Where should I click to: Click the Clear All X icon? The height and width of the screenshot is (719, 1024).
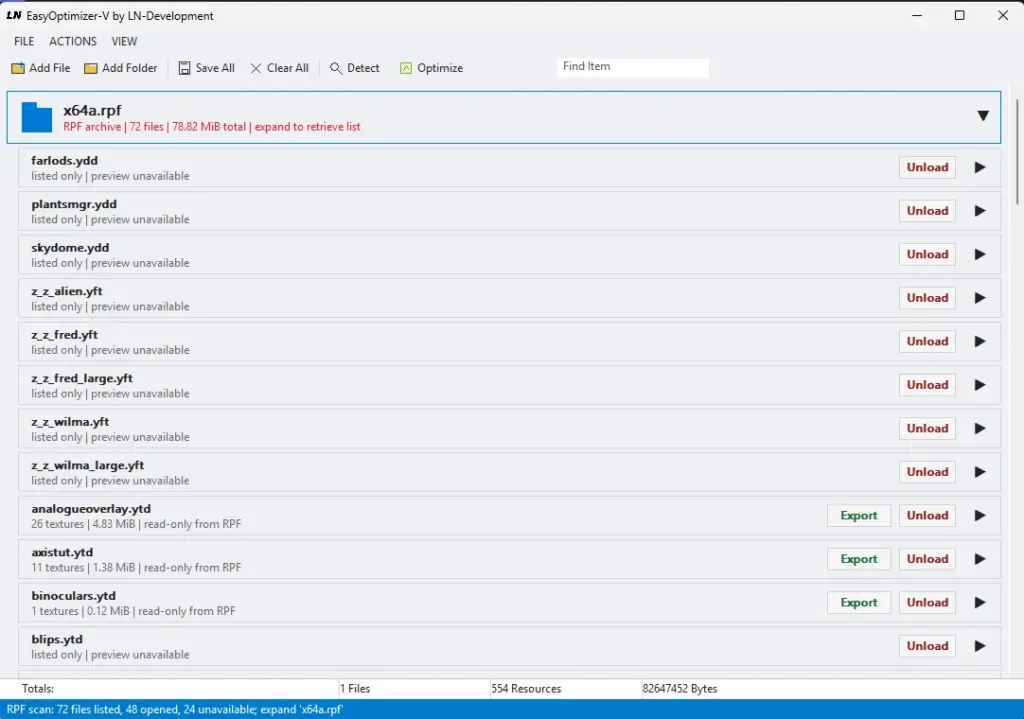point(256,68)
